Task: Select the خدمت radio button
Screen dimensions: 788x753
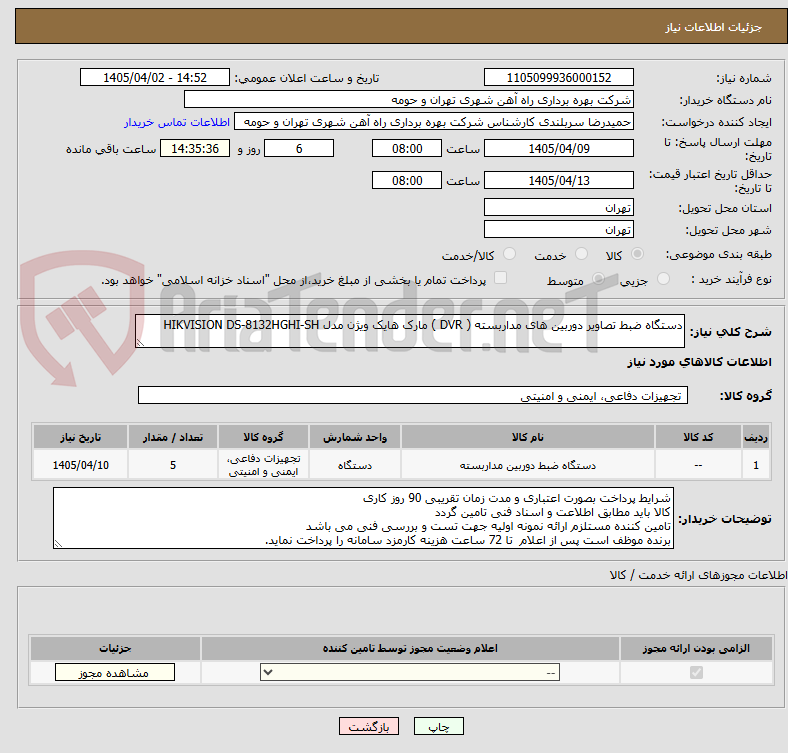Action: point(581,254)
